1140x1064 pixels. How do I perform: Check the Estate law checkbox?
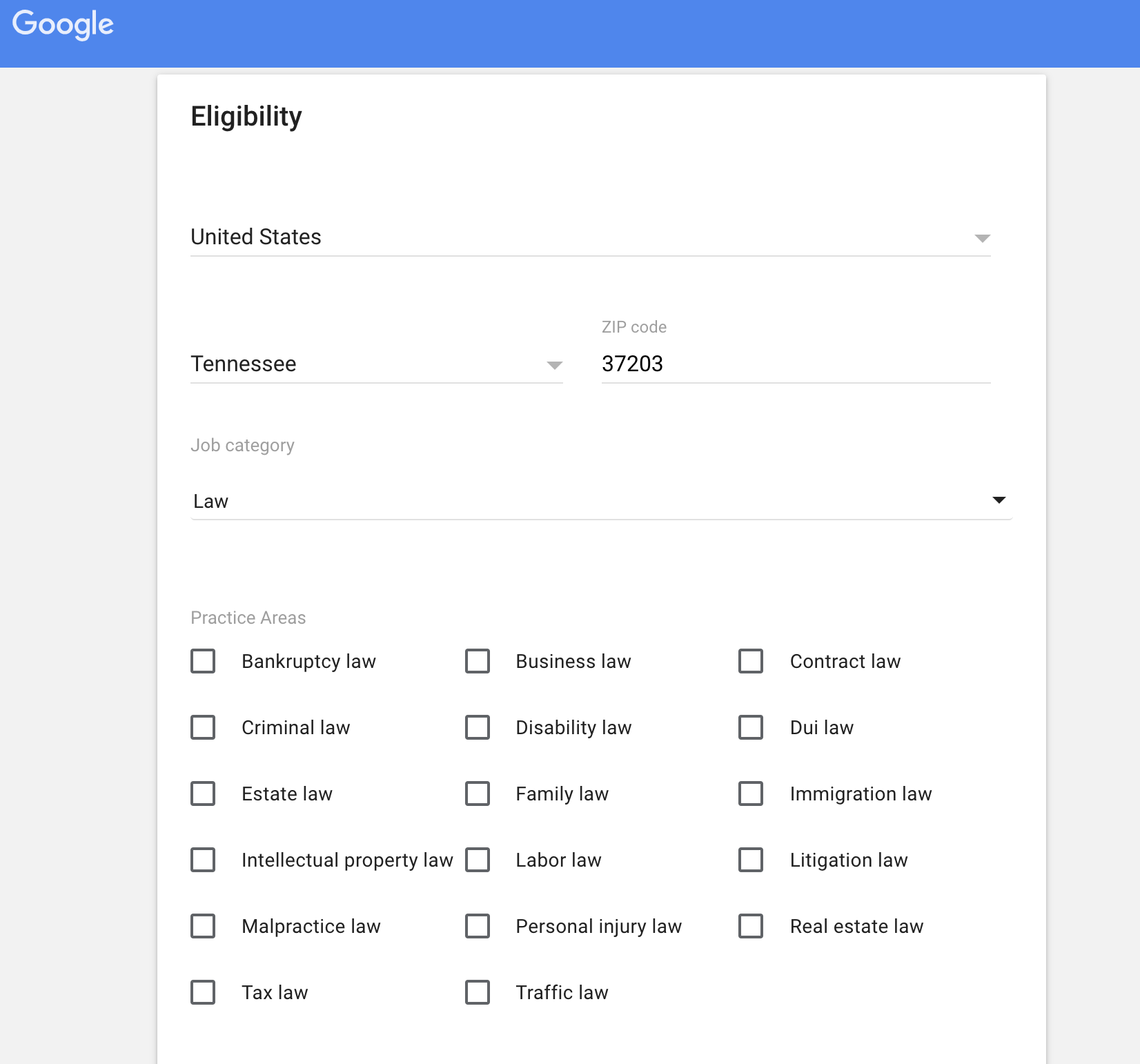tap(203, 794)
